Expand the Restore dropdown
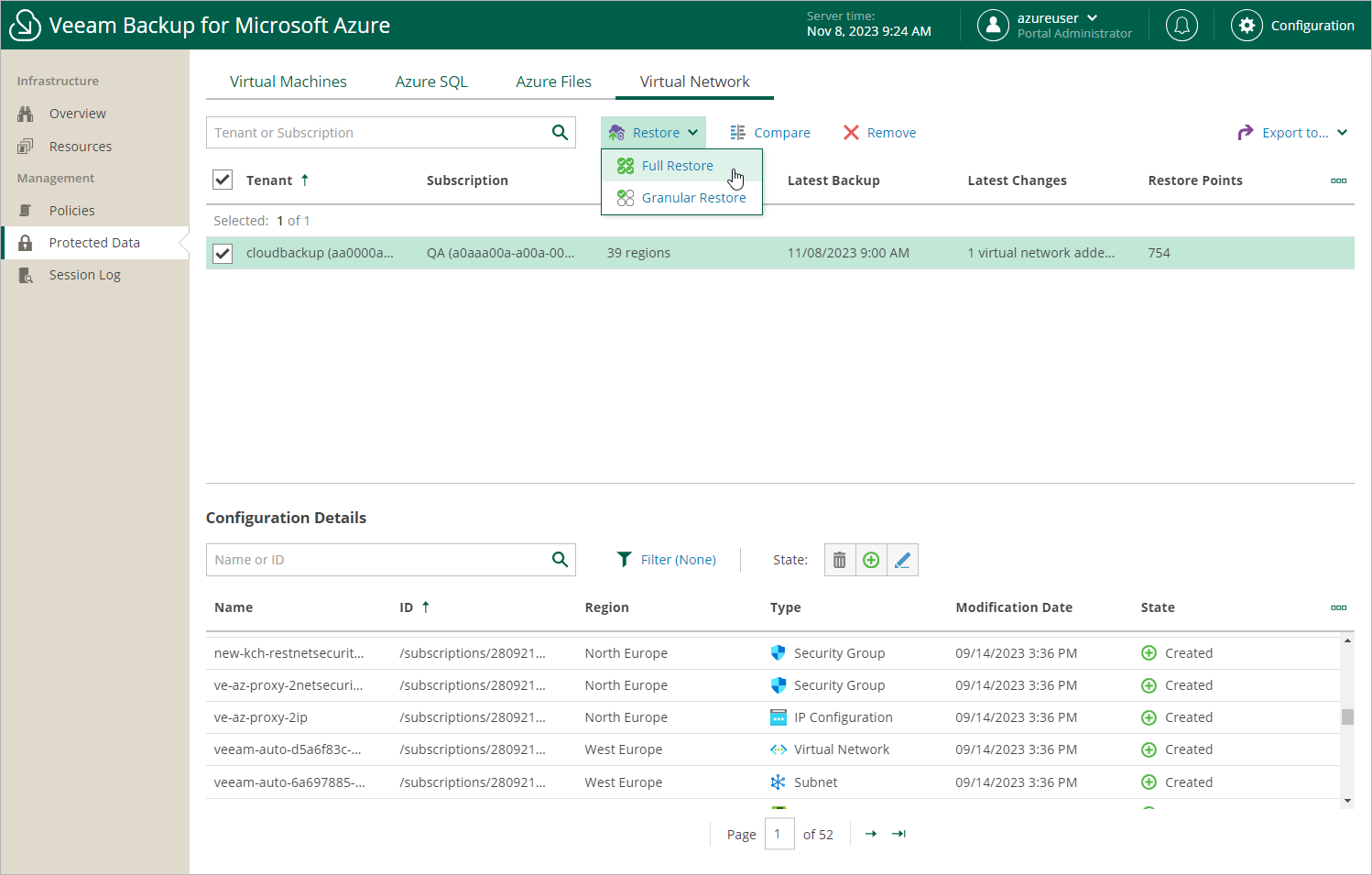 [x=654, y=133]
